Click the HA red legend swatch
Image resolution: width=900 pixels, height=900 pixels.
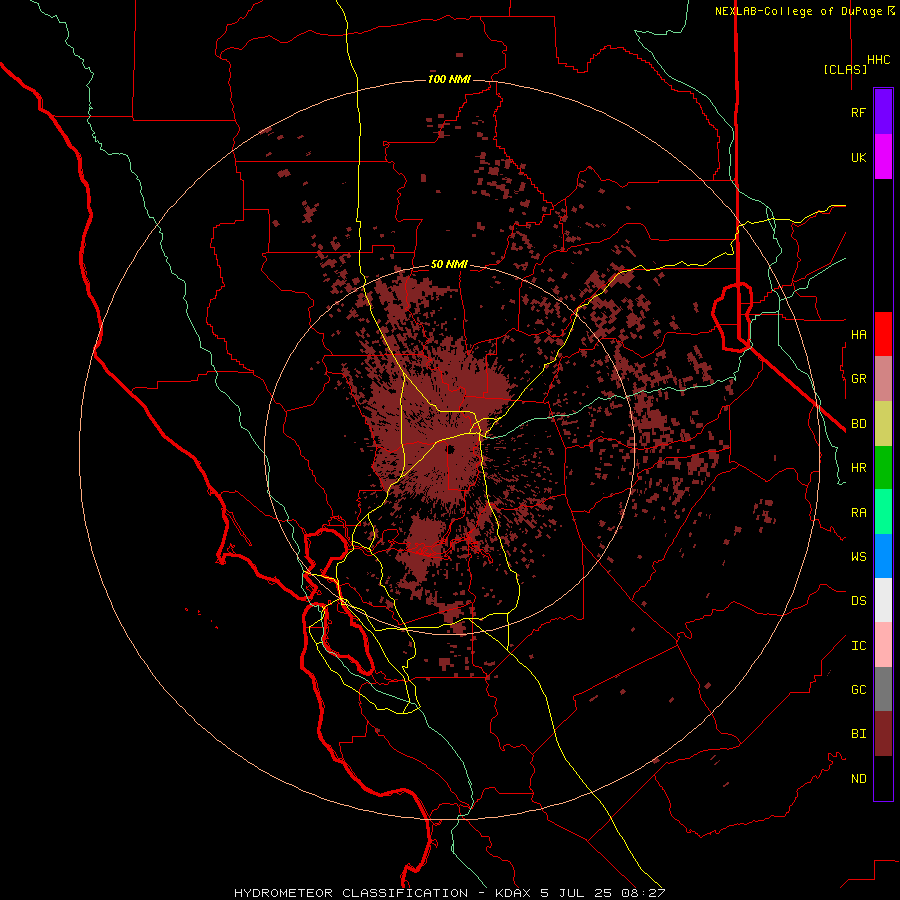pos(883,334)
